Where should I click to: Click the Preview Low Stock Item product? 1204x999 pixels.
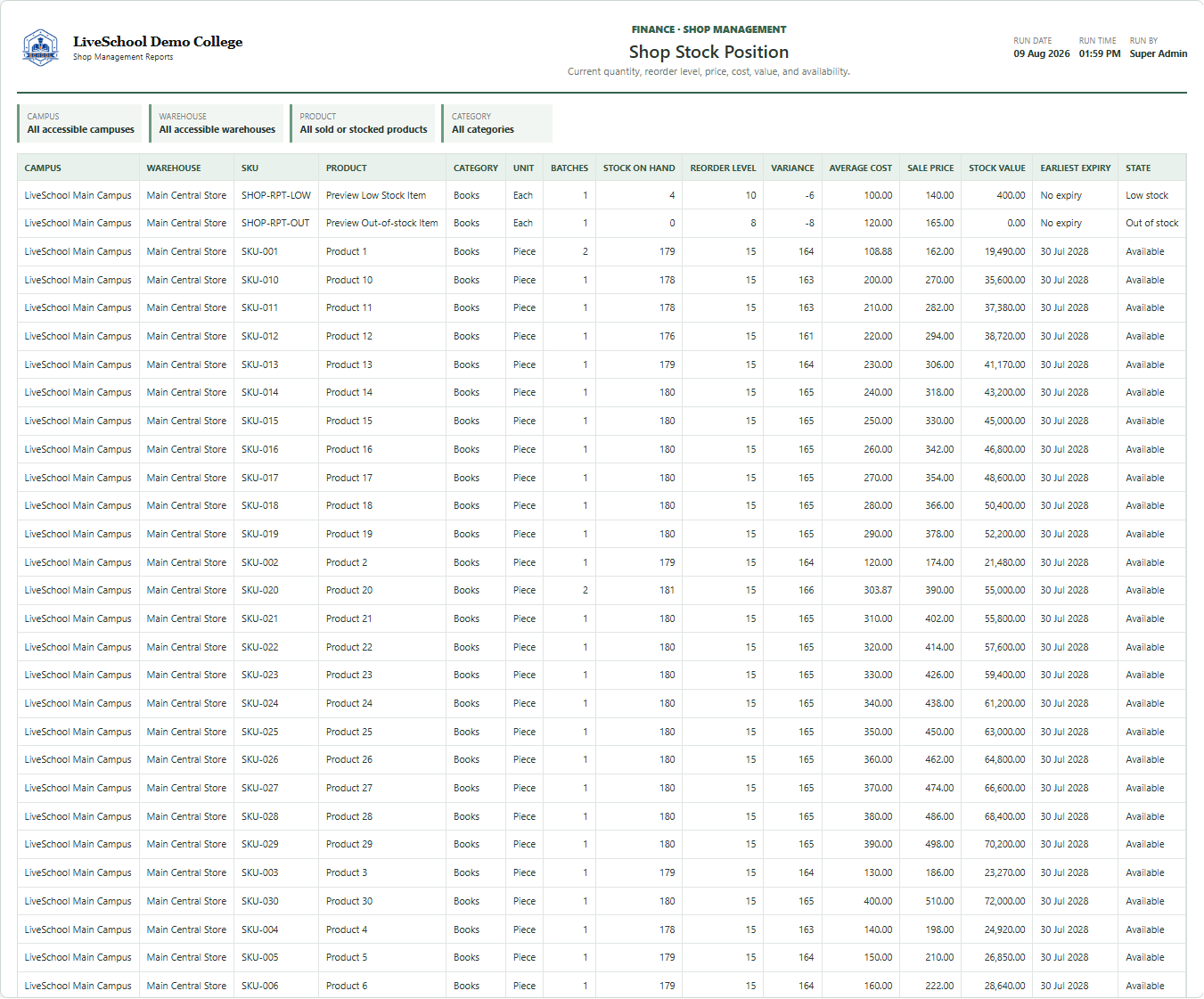click(x=376, y=195)
